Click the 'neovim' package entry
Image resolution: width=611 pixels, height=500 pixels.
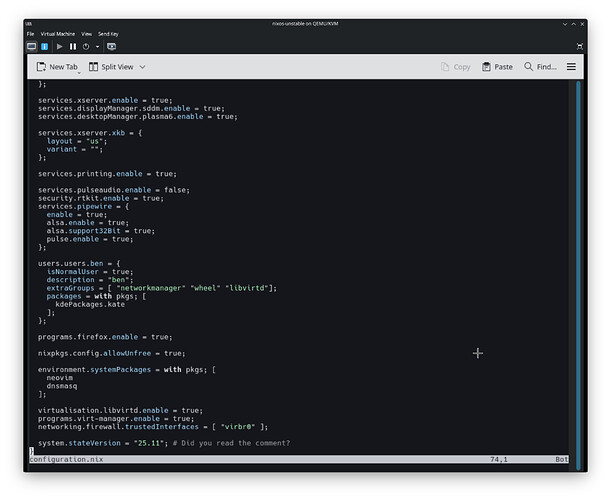pos(60,378)
